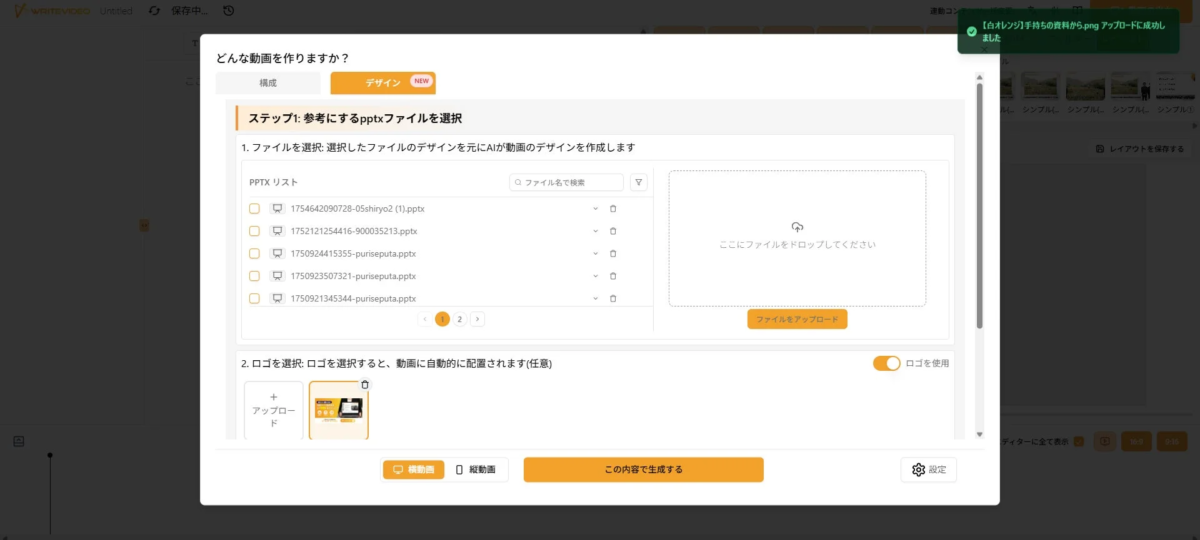Click file name 1754642090728-05shiryo2 (1).pptx

click(357, 209)
